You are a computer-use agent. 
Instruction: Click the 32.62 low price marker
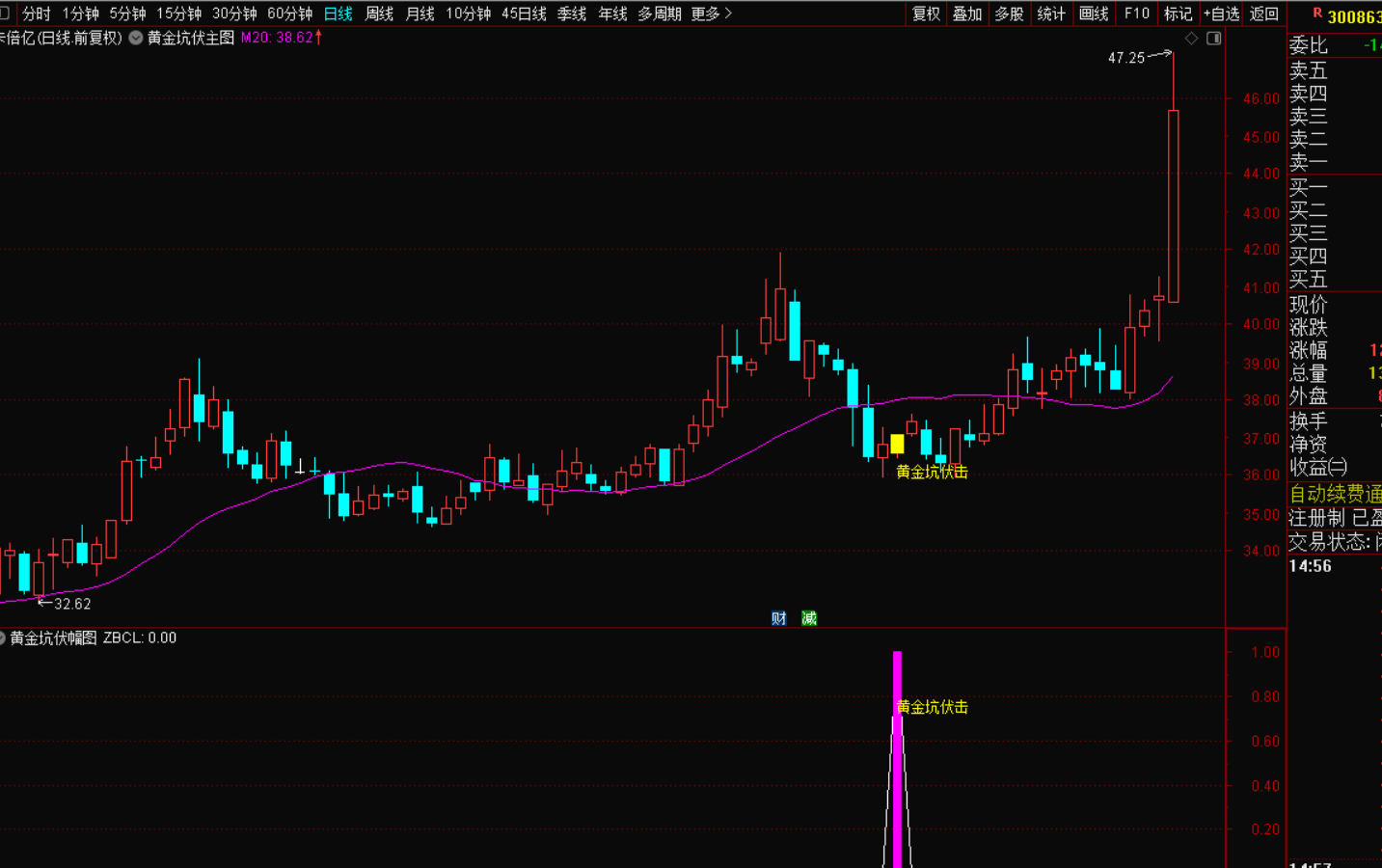(x=71, y=604)
